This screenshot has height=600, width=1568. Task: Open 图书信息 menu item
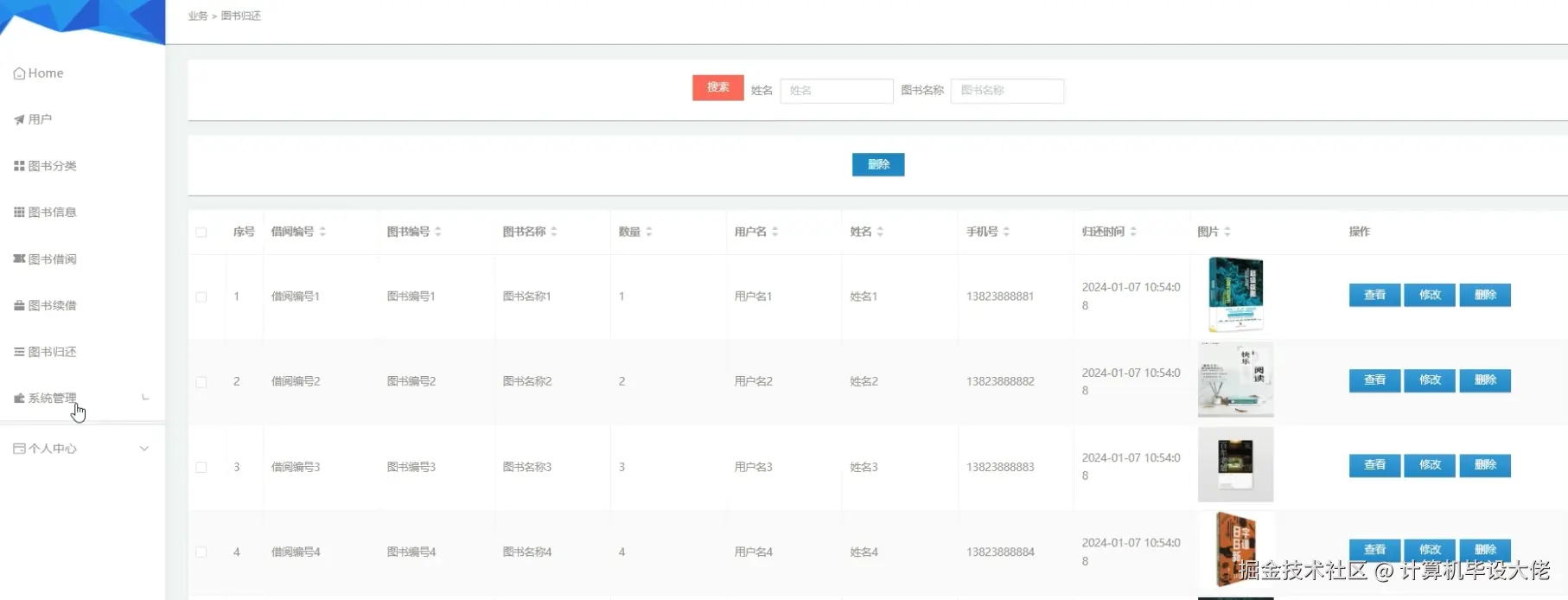coord(52,212)
